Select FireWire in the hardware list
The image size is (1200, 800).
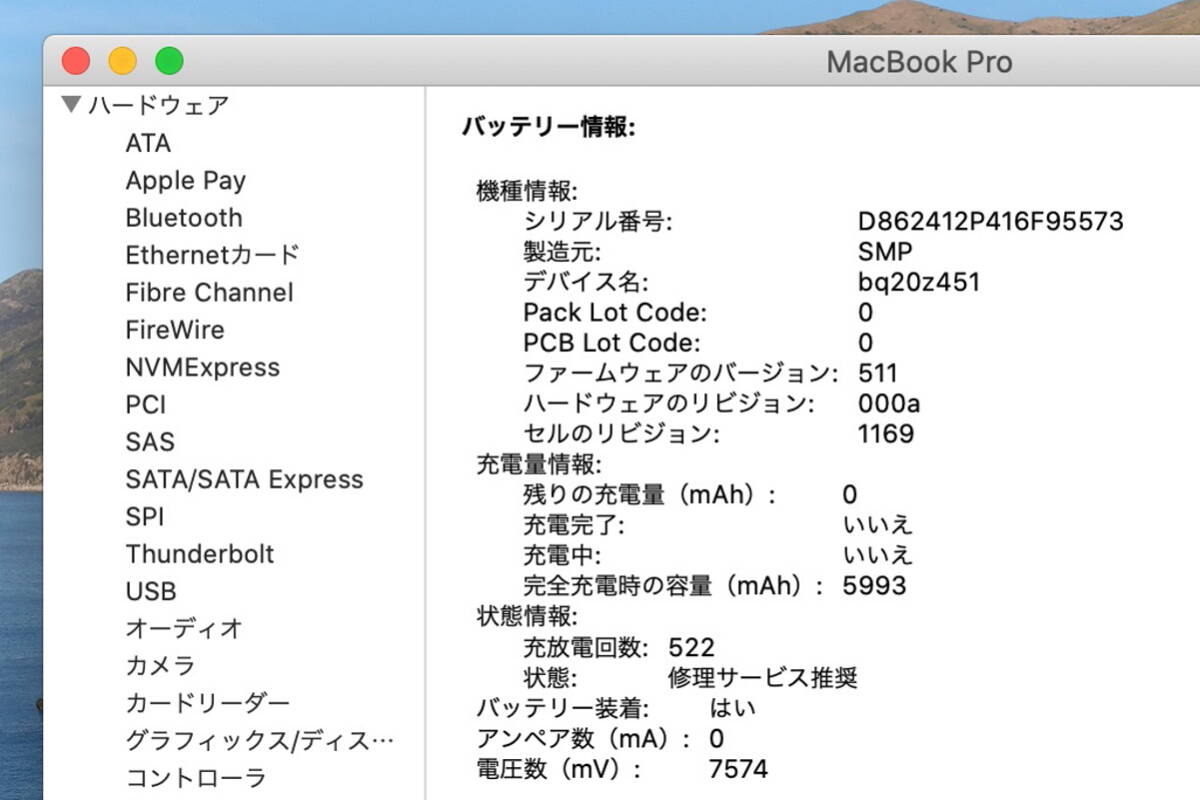tap(175, 330)
